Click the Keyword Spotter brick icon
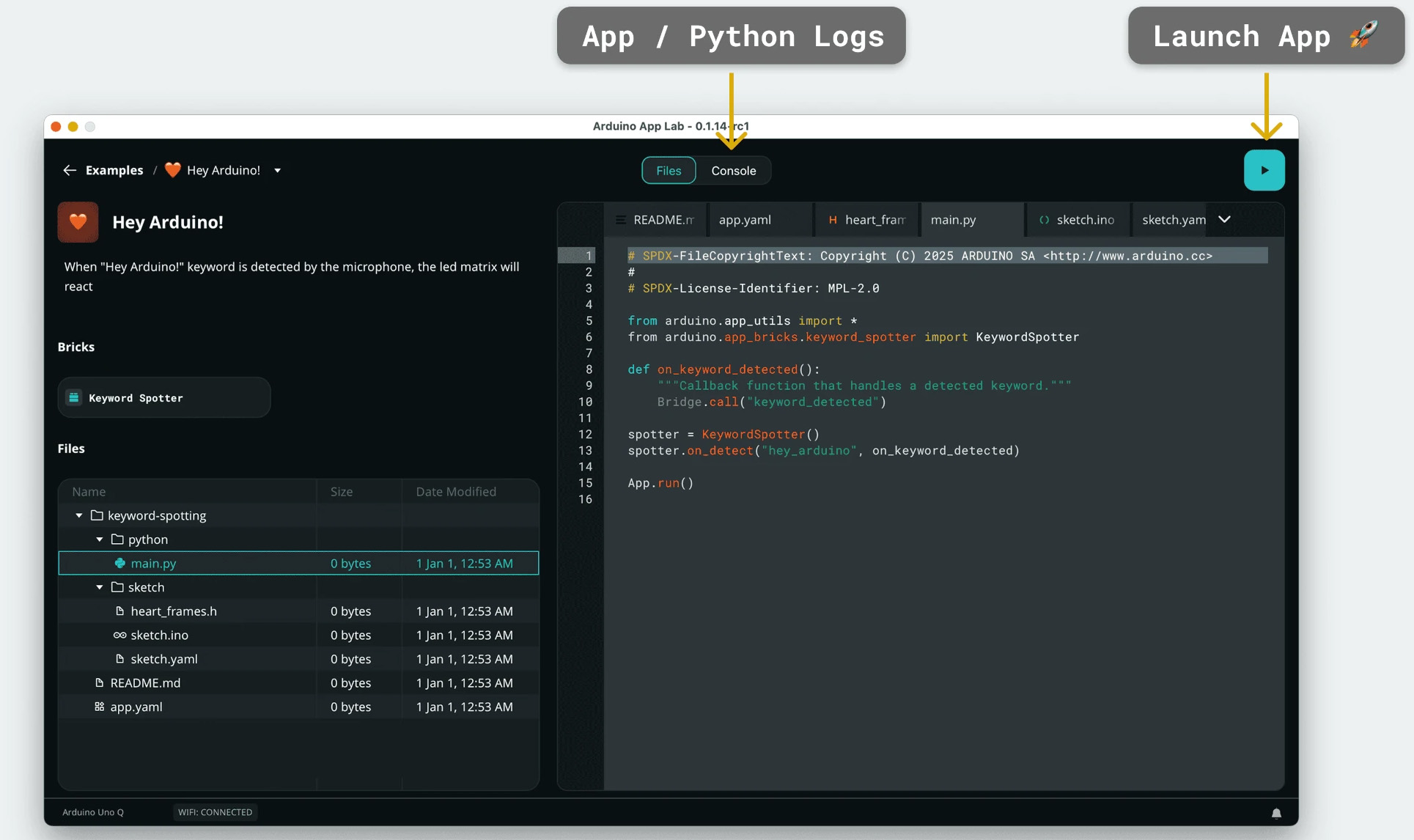Viewport: 1414px width, 840px height. tap(74, 397)
